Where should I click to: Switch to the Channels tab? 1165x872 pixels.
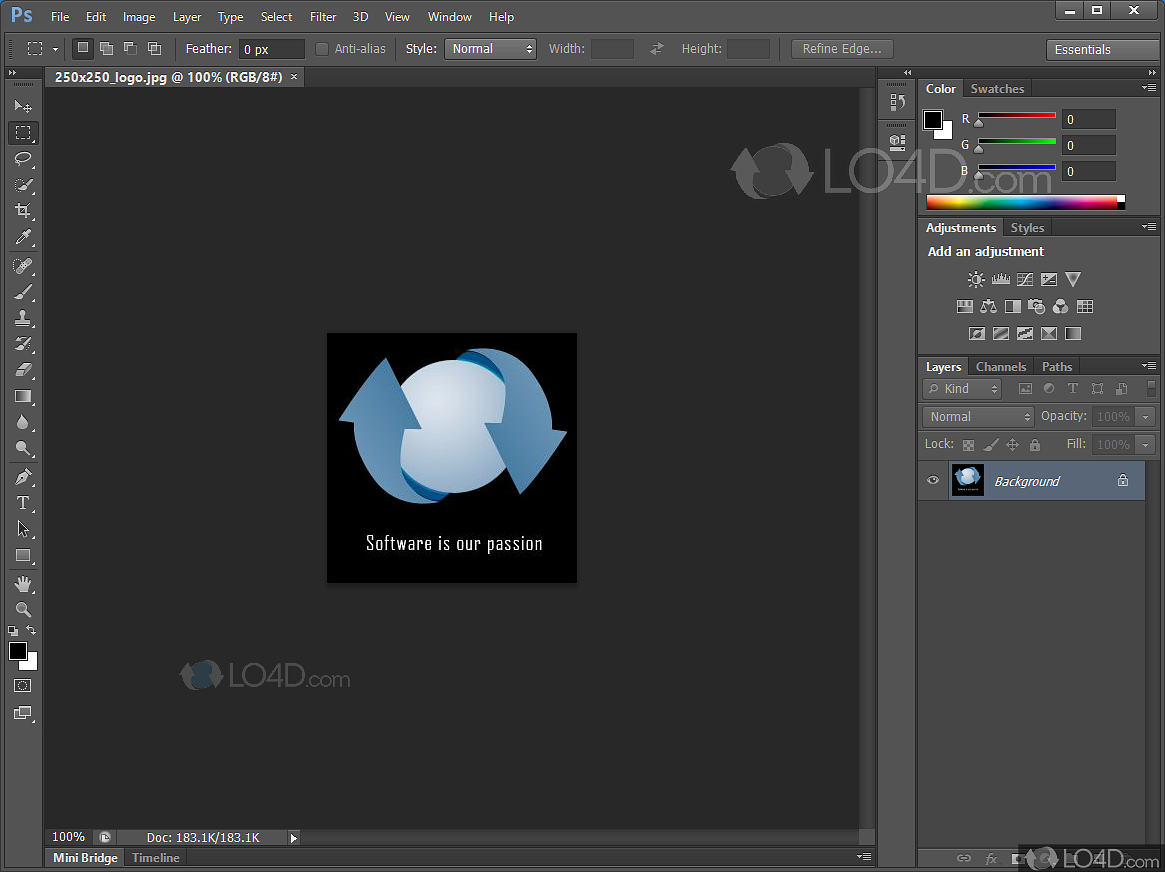tap(1000, 367)
